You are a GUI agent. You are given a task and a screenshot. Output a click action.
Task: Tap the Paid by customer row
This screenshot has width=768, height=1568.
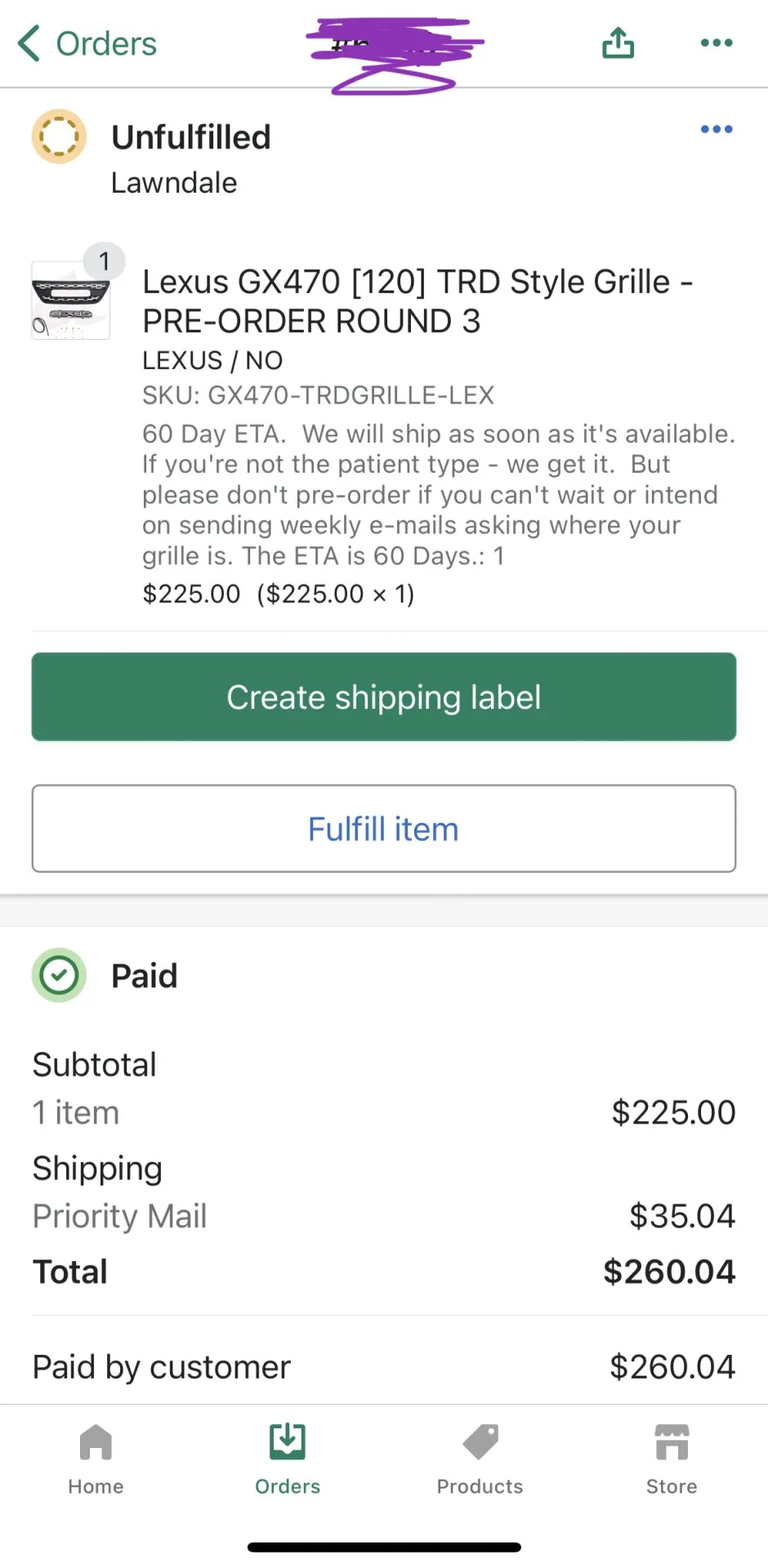[384, 1366]
